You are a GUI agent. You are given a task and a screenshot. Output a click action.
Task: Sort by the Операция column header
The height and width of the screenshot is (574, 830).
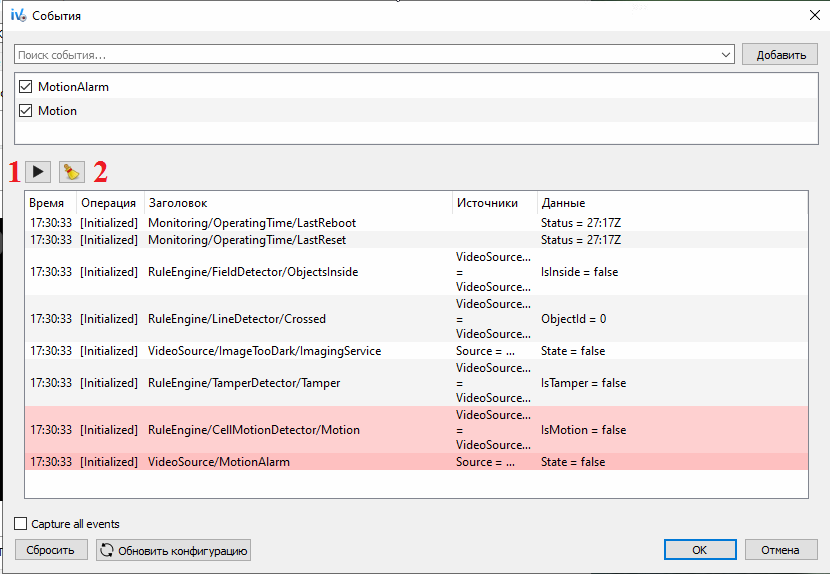coord(110,203)
